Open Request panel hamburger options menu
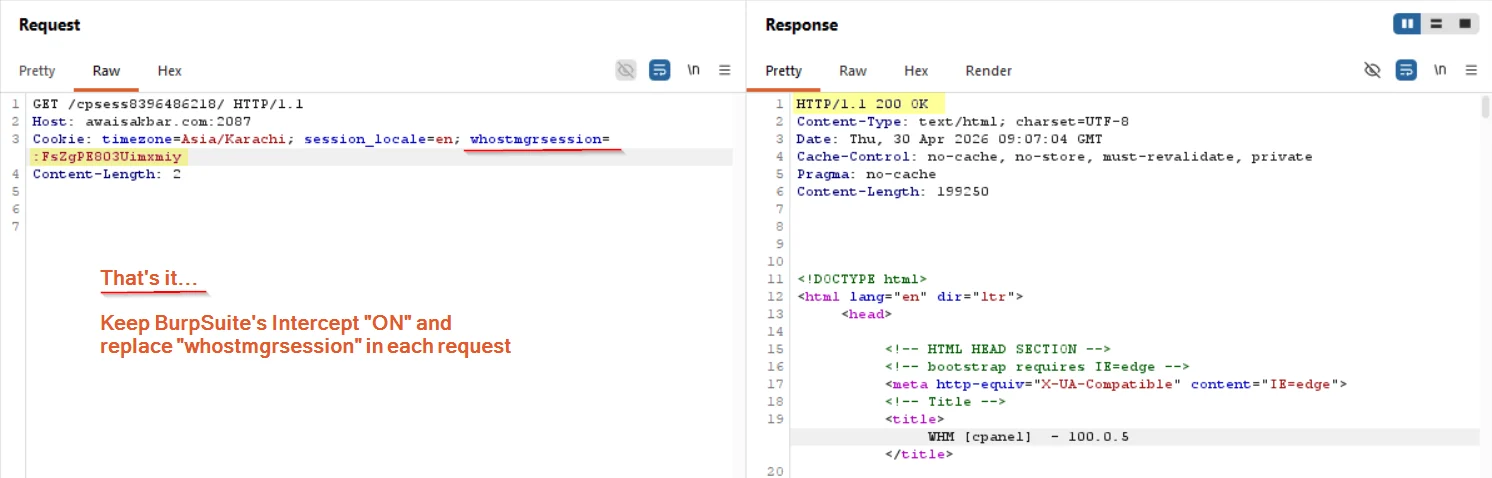This screenshot has height=478, width=1492. pos(725,70)
